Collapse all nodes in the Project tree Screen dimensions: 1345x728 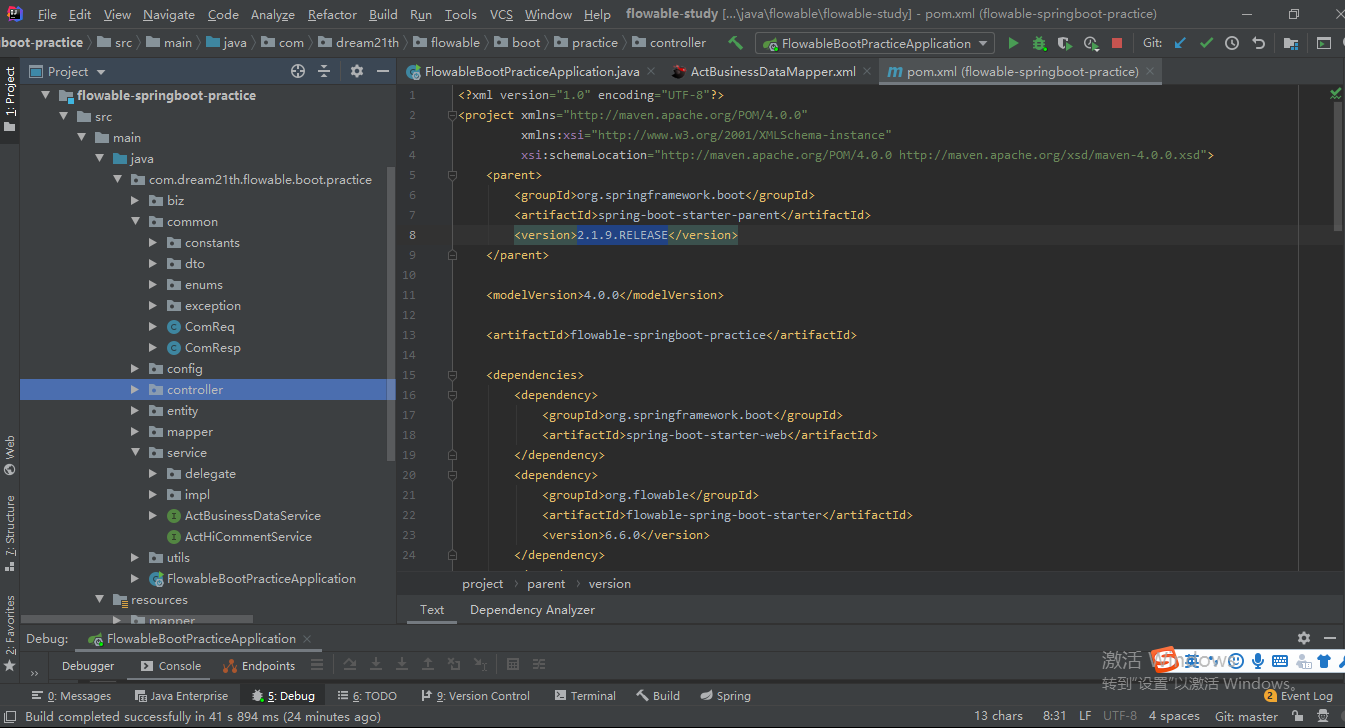coord(322,71)
